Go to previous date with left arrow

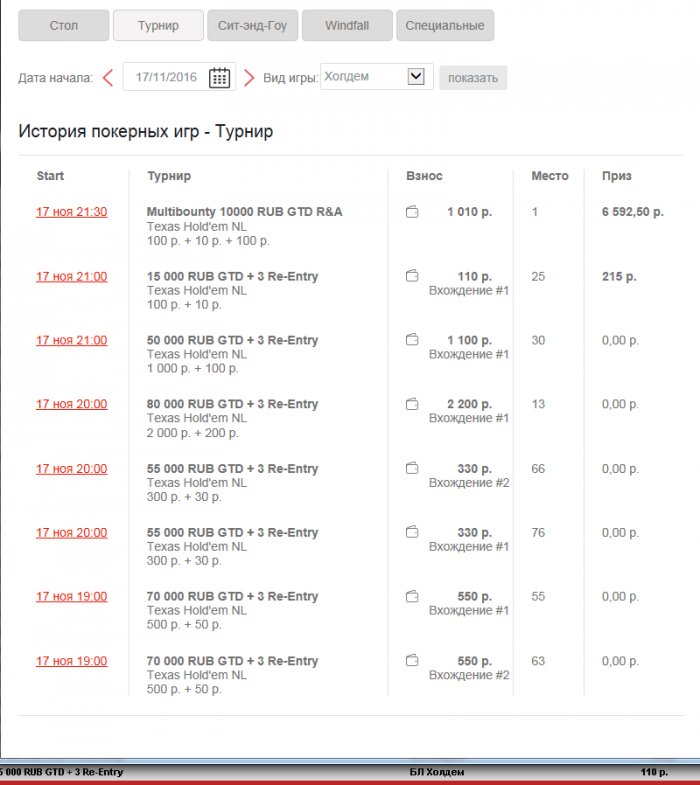(108, 78)
